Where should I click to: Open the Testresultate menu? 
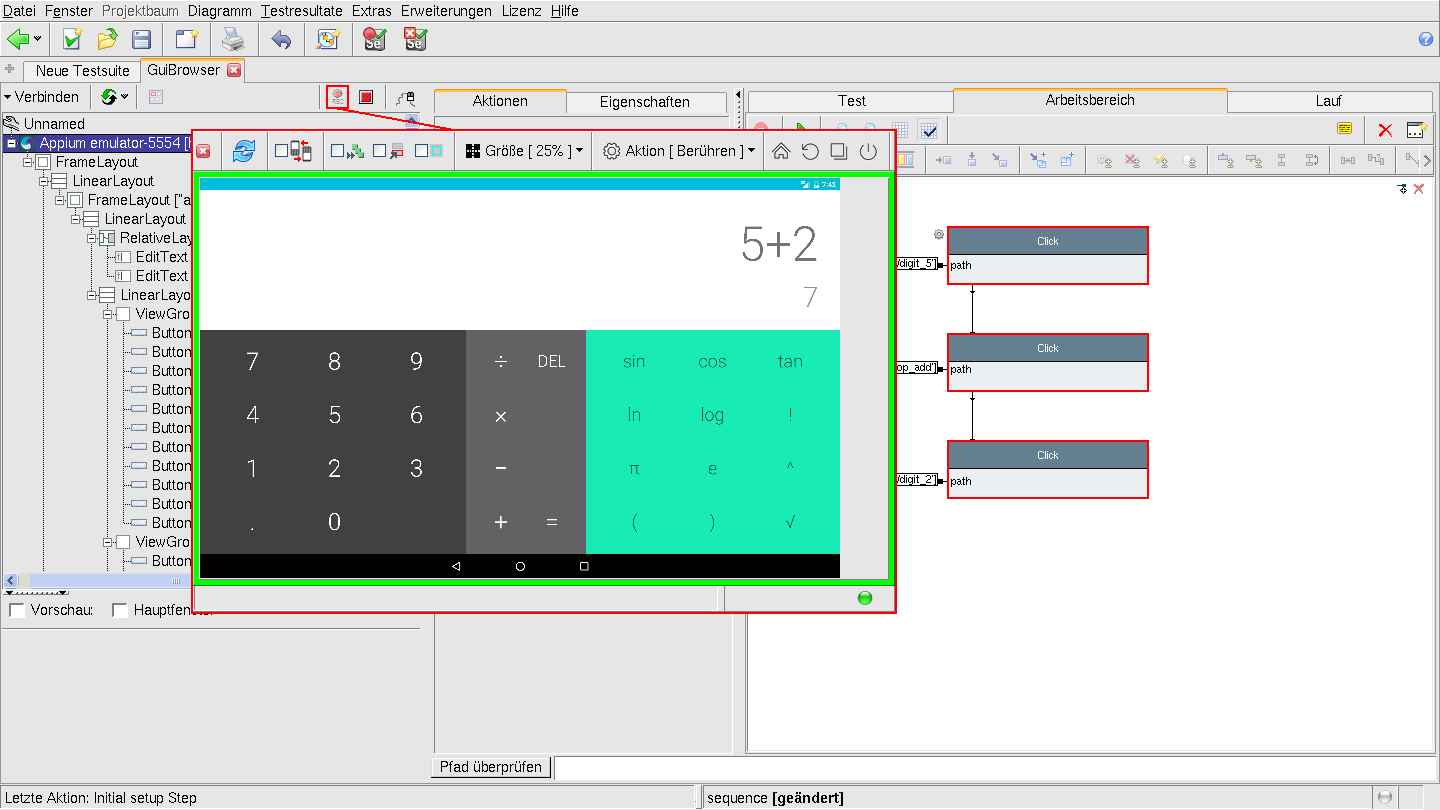pyautogui.click(x=301, y=11)
